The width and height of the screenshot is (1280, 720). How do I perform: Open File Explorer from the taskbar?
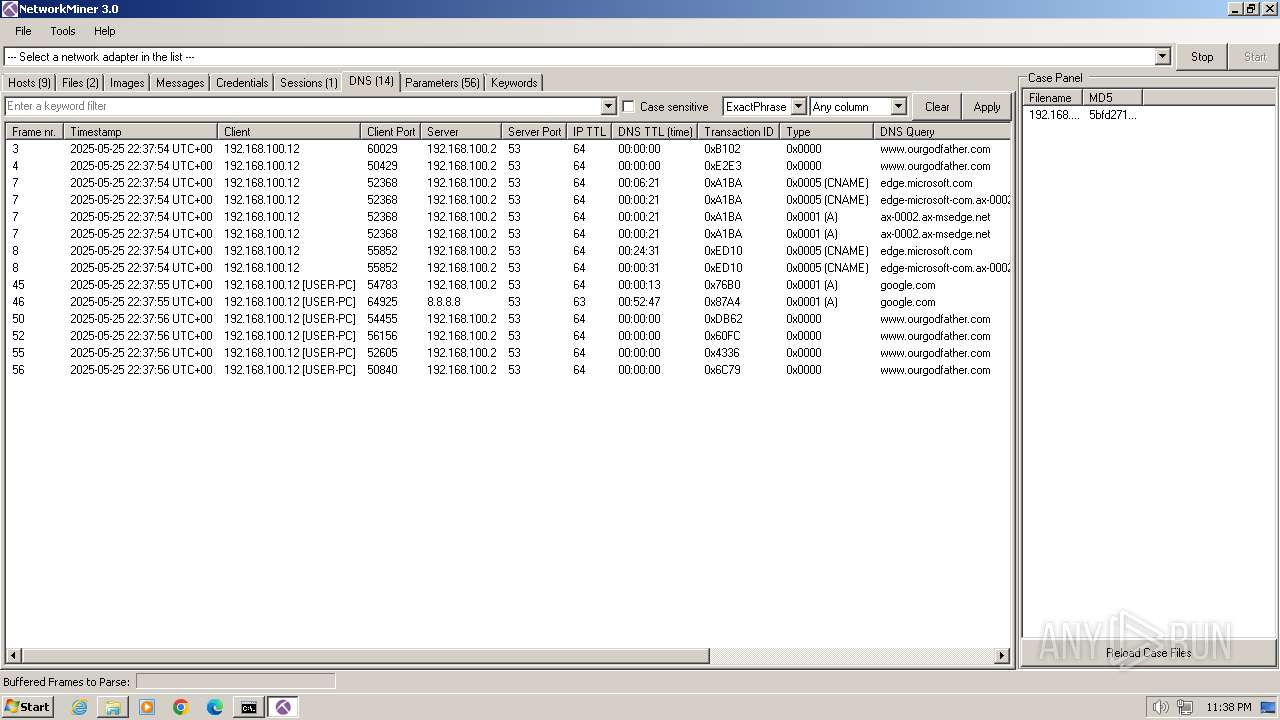(113, 707)
